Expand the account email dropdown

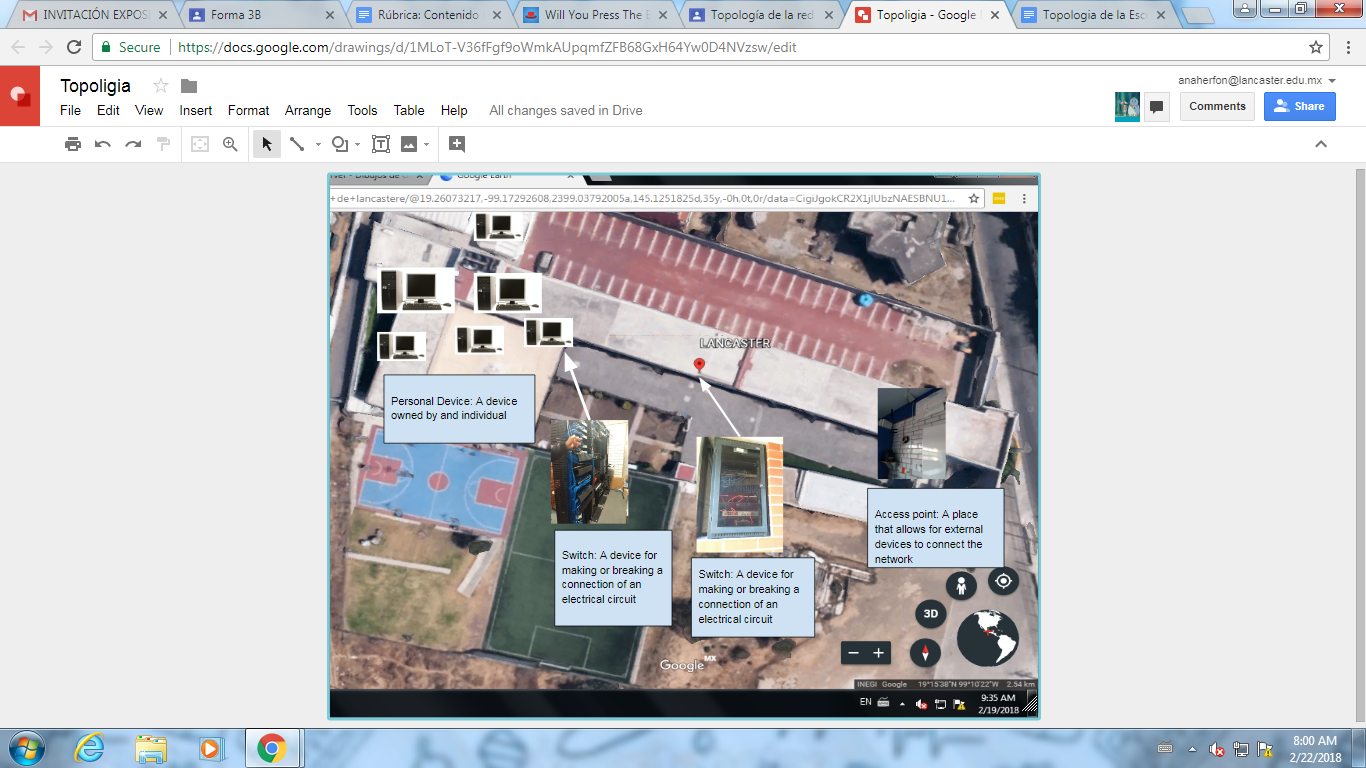pos(1333,81)
